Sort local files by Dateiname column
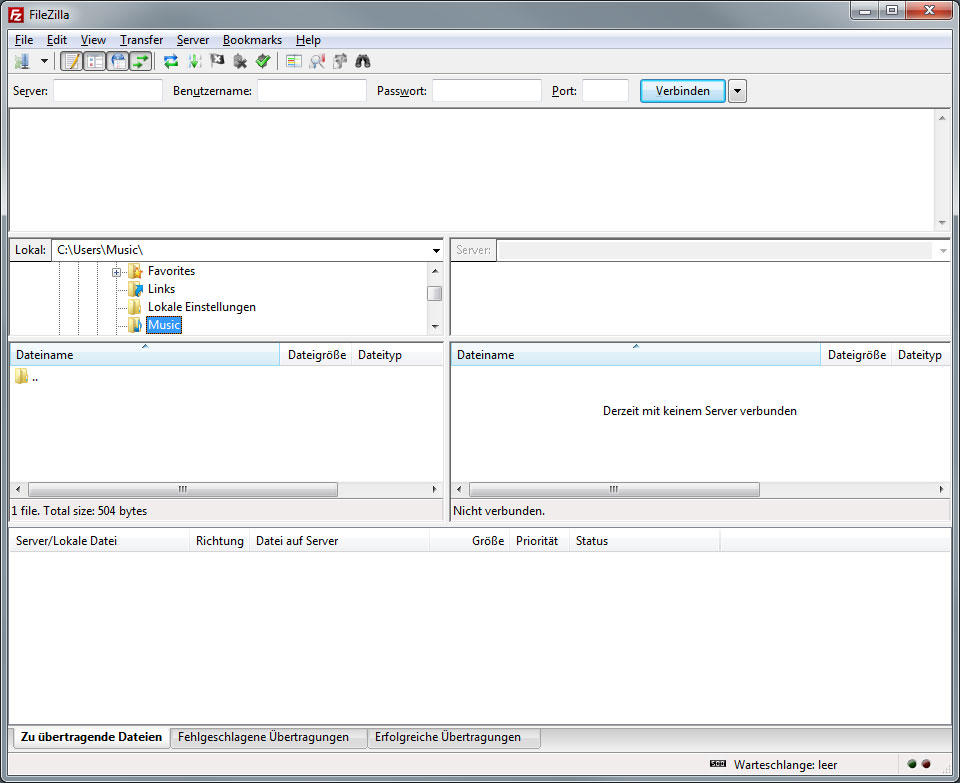 [145, 354]
